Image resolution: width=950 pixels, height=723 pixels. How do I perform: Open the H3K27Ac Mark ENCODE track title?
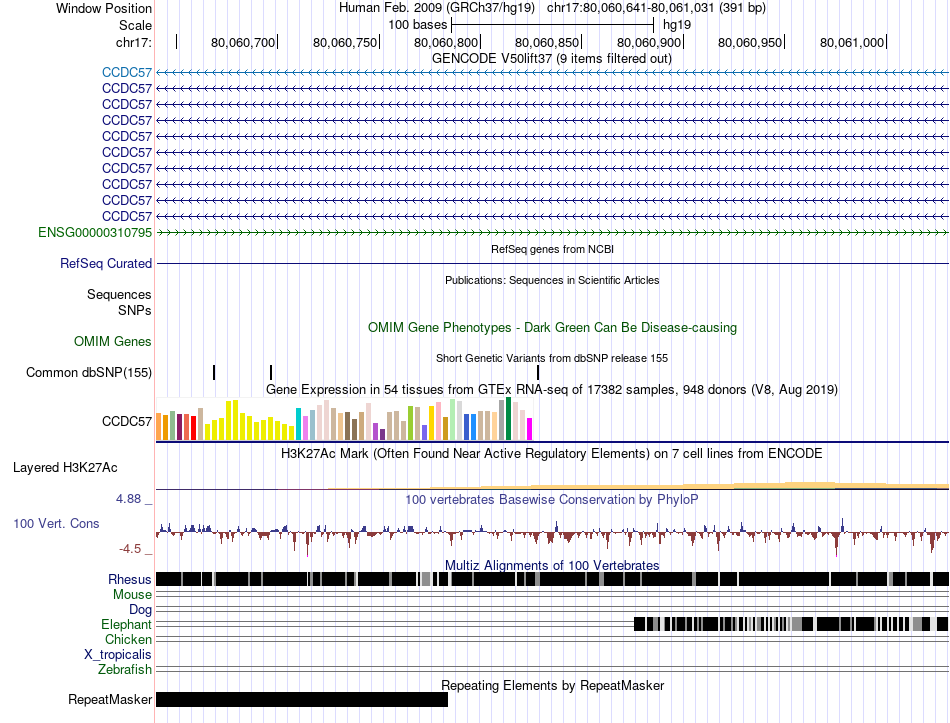click(552, 454)
